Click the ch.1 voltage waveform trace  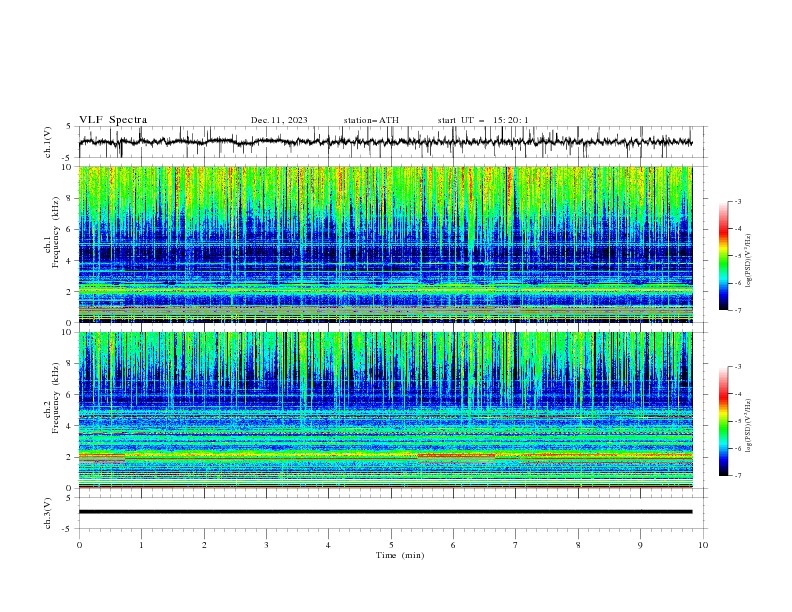pyautogui.click(x=385, y=142)
